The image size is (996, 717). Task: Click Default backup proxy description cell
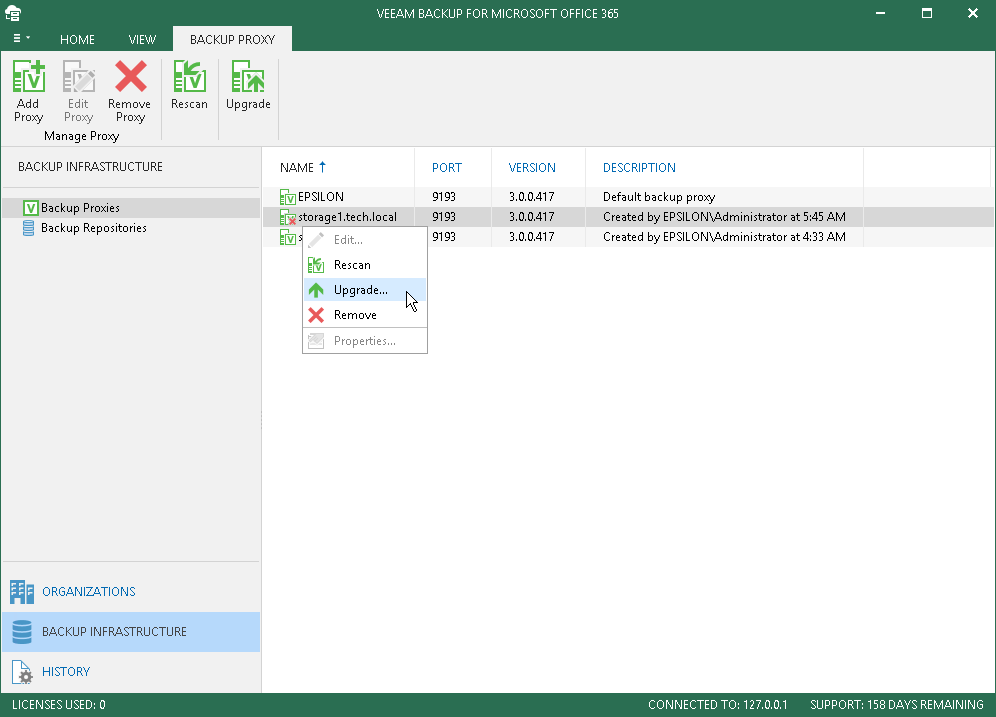coord(659,197)
